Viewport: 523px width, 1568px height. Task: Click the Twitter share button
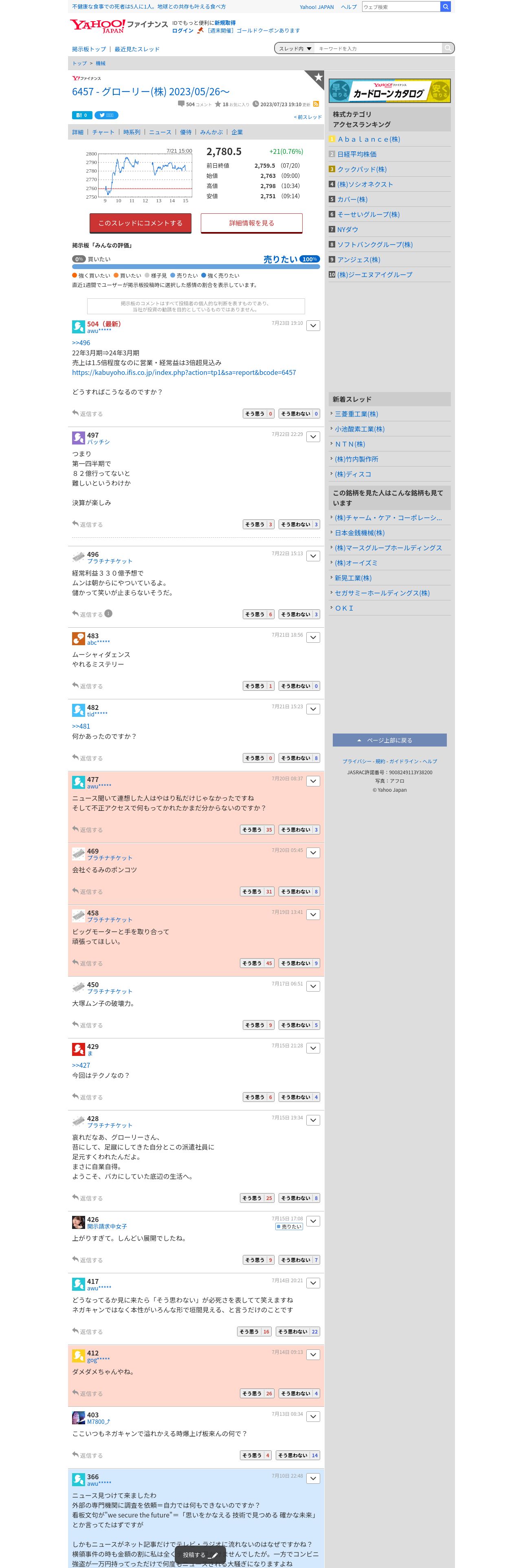click(x=106, y=115)
